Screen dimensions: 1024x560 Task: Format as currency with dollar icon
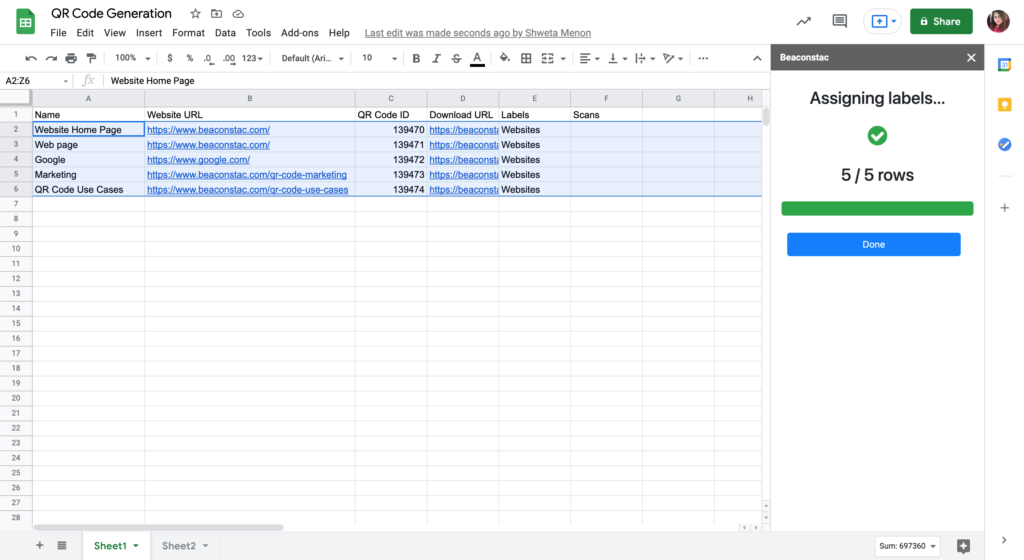pyautogui.click(x=170, y=58)
